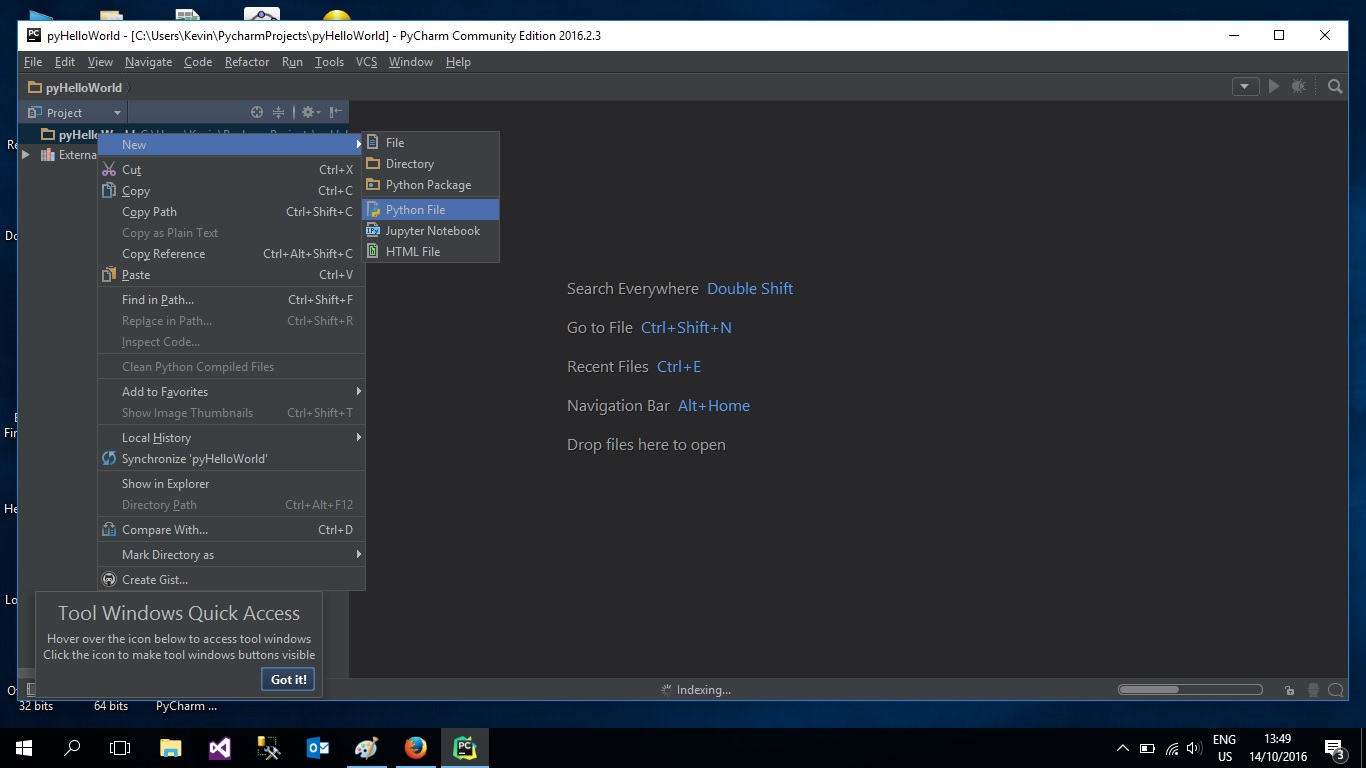Open the run configurations dropdown
Viewport: 1366px width, 768px height.
coord(1244,86)
